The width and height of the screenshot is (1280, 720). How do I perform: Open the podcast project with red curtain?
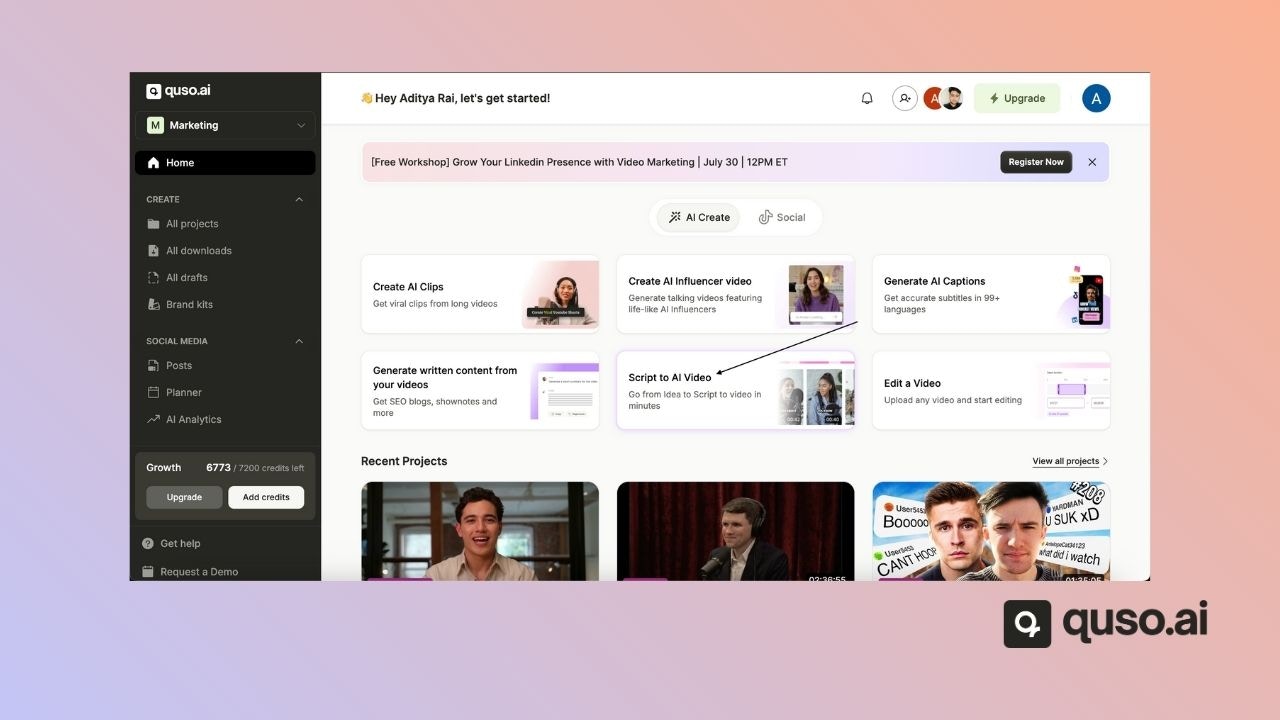736,531
